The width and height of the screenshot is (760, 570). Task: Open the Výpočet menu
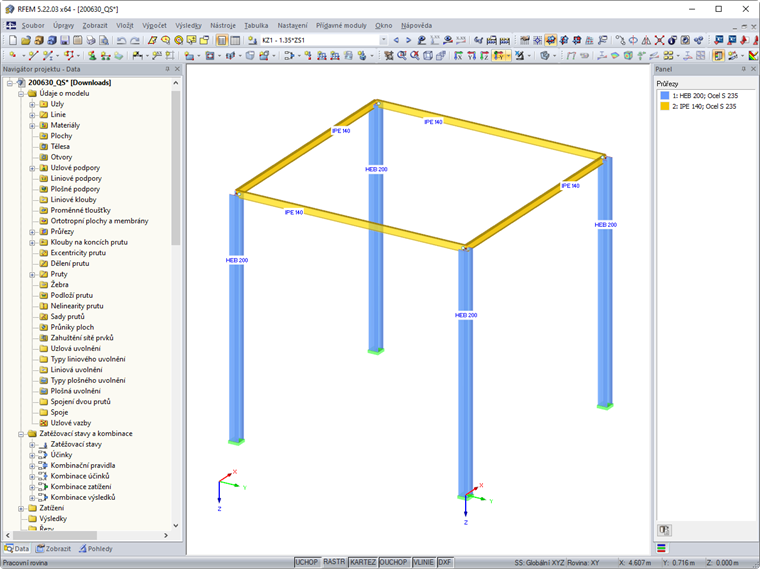154,25
